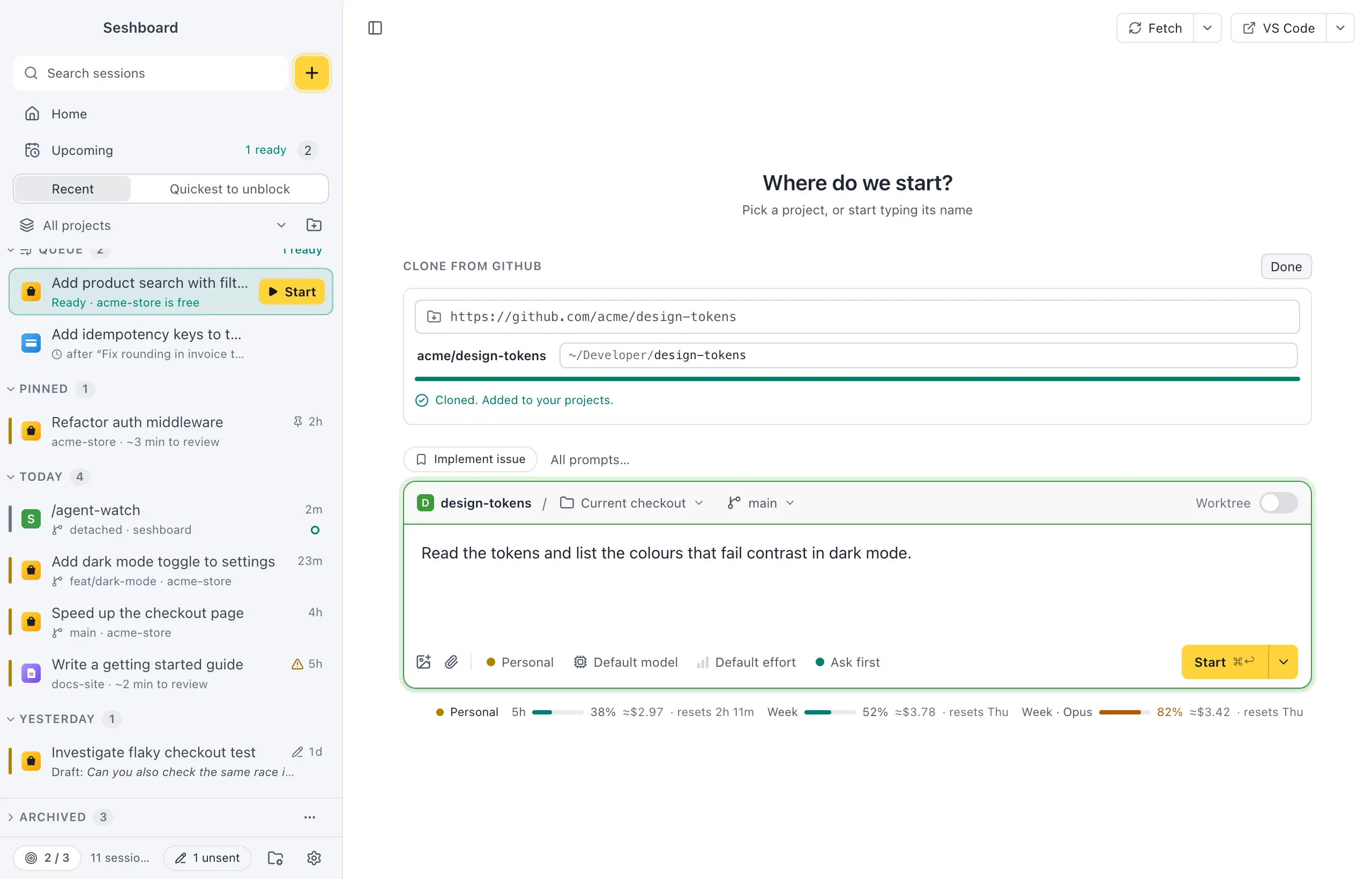Screen dimensions: 1372x879
Task: Click the yellow new session plus button
Action: click(311, 73)
